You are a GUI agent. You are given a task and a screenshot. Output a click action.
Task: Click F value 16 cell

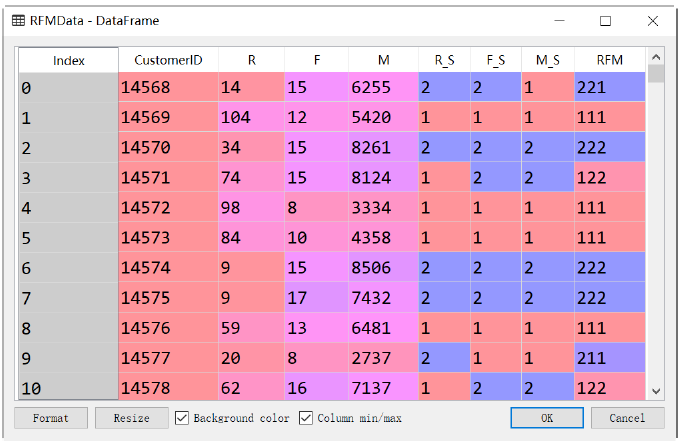pyautogui.click(x=317, y=387)
